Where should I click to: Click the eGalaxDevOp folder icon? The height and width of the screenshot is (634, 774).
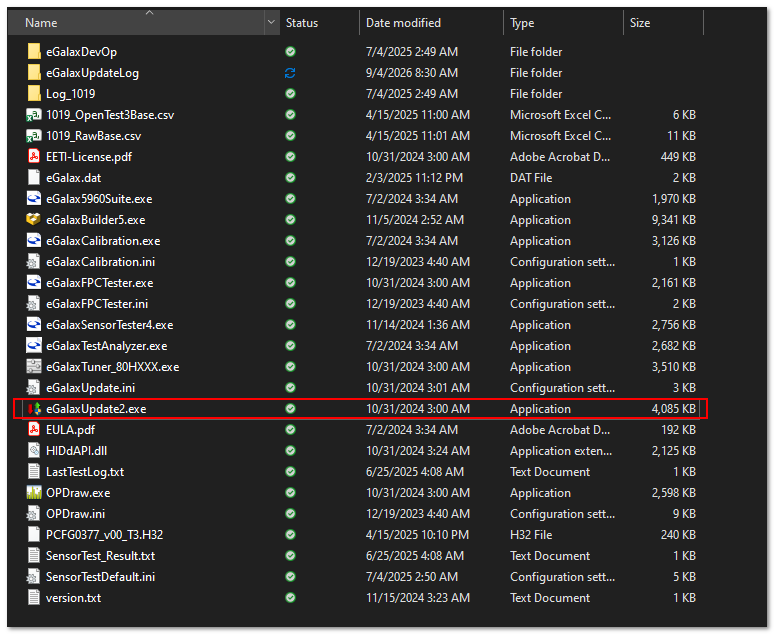[x=34, y=51]
